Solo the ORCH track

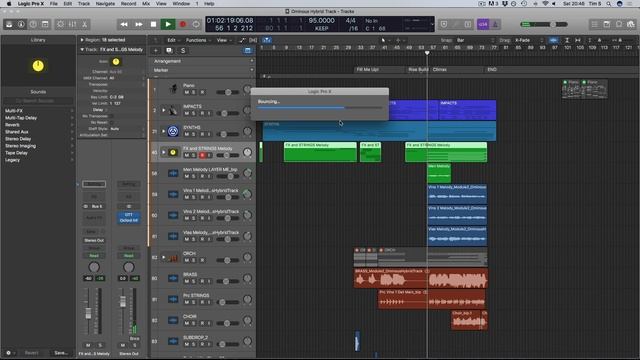[194, 260]
